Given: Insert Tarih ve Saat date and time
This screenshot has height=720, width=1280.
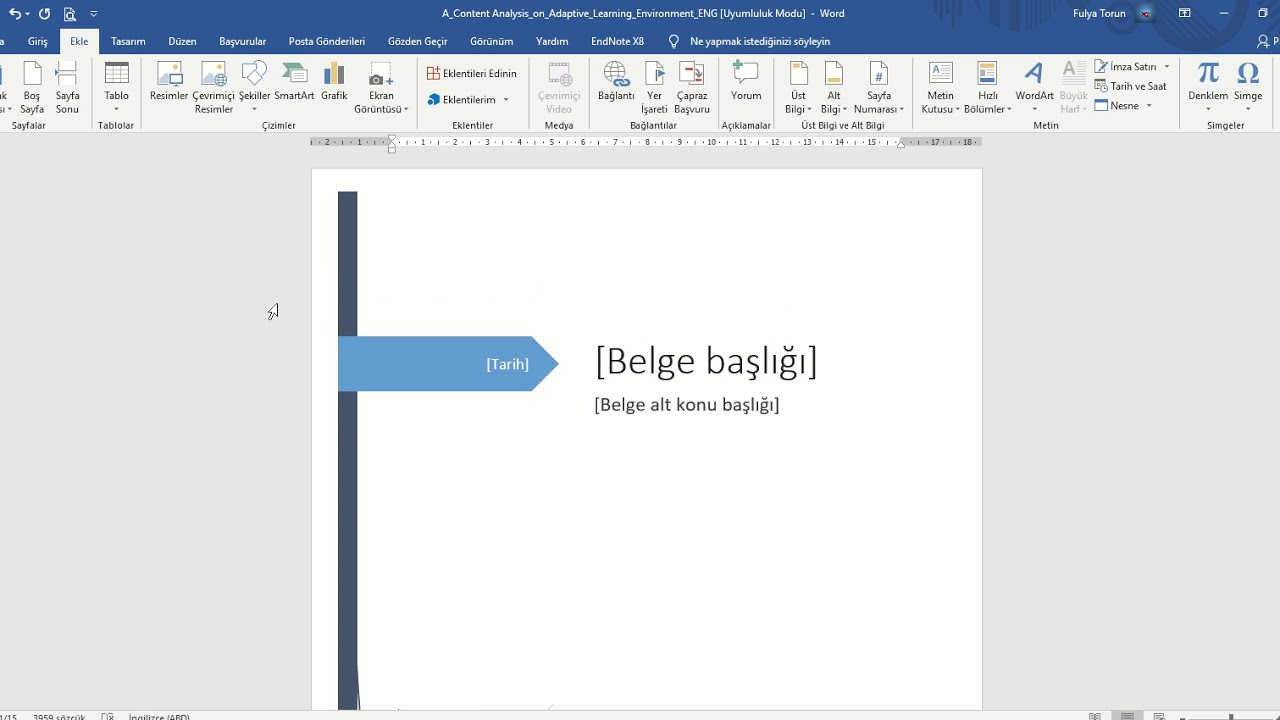Looking at the screenshot, I should click(1131, 86).
